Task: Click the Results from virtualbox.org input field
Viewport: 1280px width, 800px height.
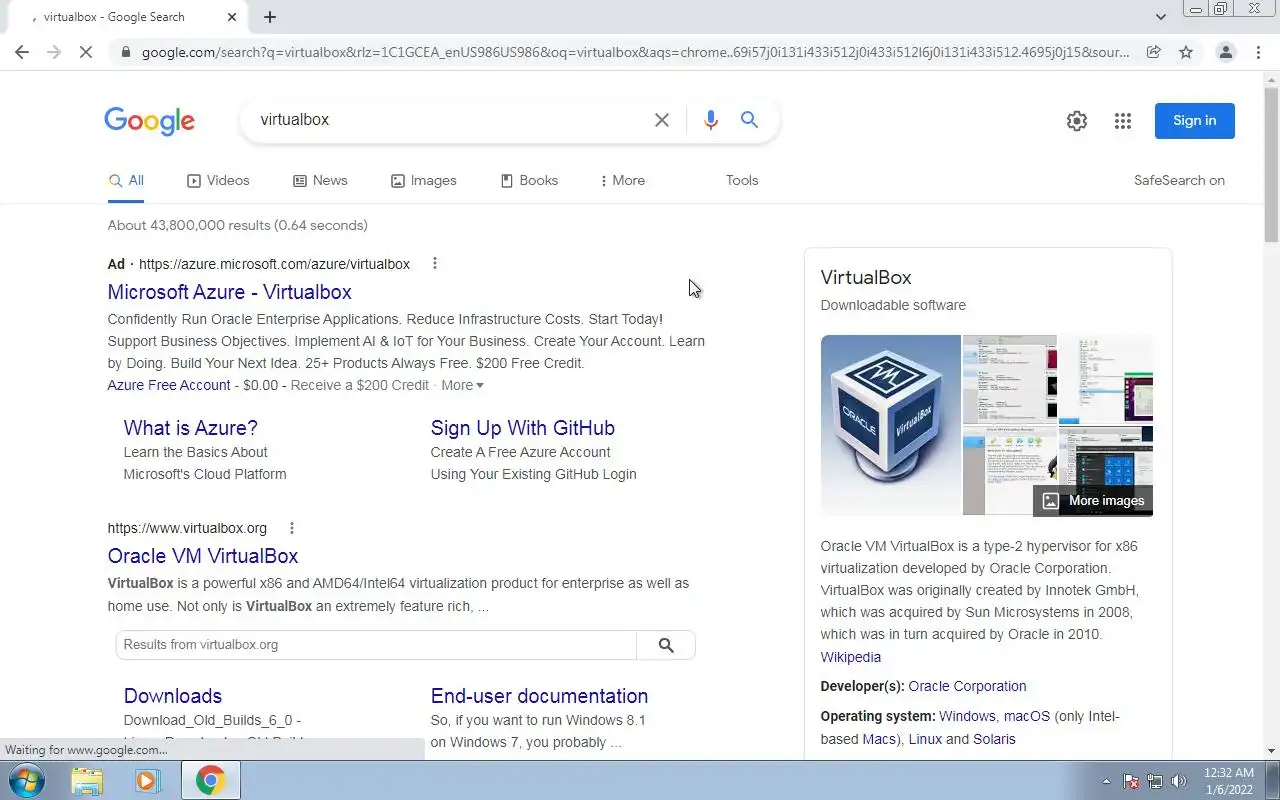Action: click(376, 645)
